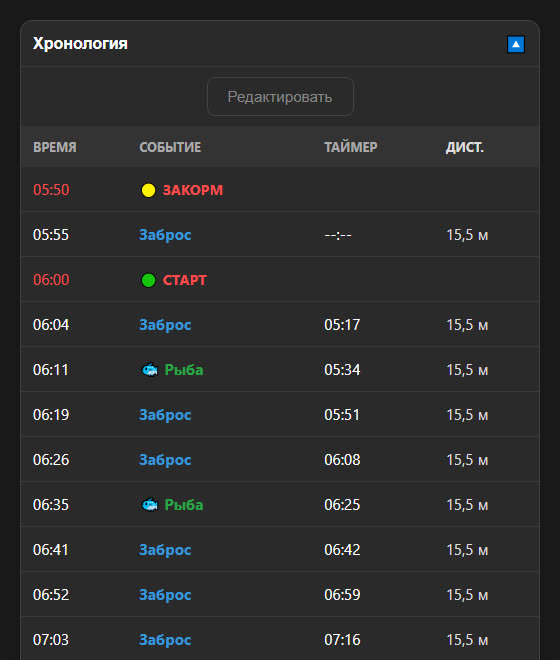The image size is (560, 660).
Task: Click the ВРЕМЯ column header
Action: 55,147
